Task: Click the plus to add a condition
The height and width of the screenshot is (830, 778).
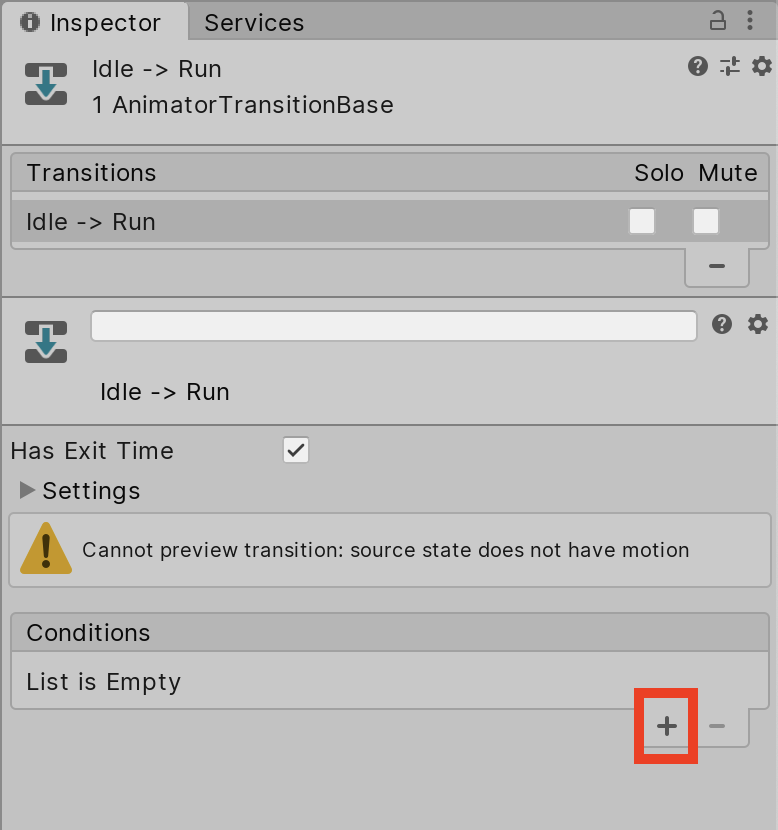Action: tap(667, 727)
